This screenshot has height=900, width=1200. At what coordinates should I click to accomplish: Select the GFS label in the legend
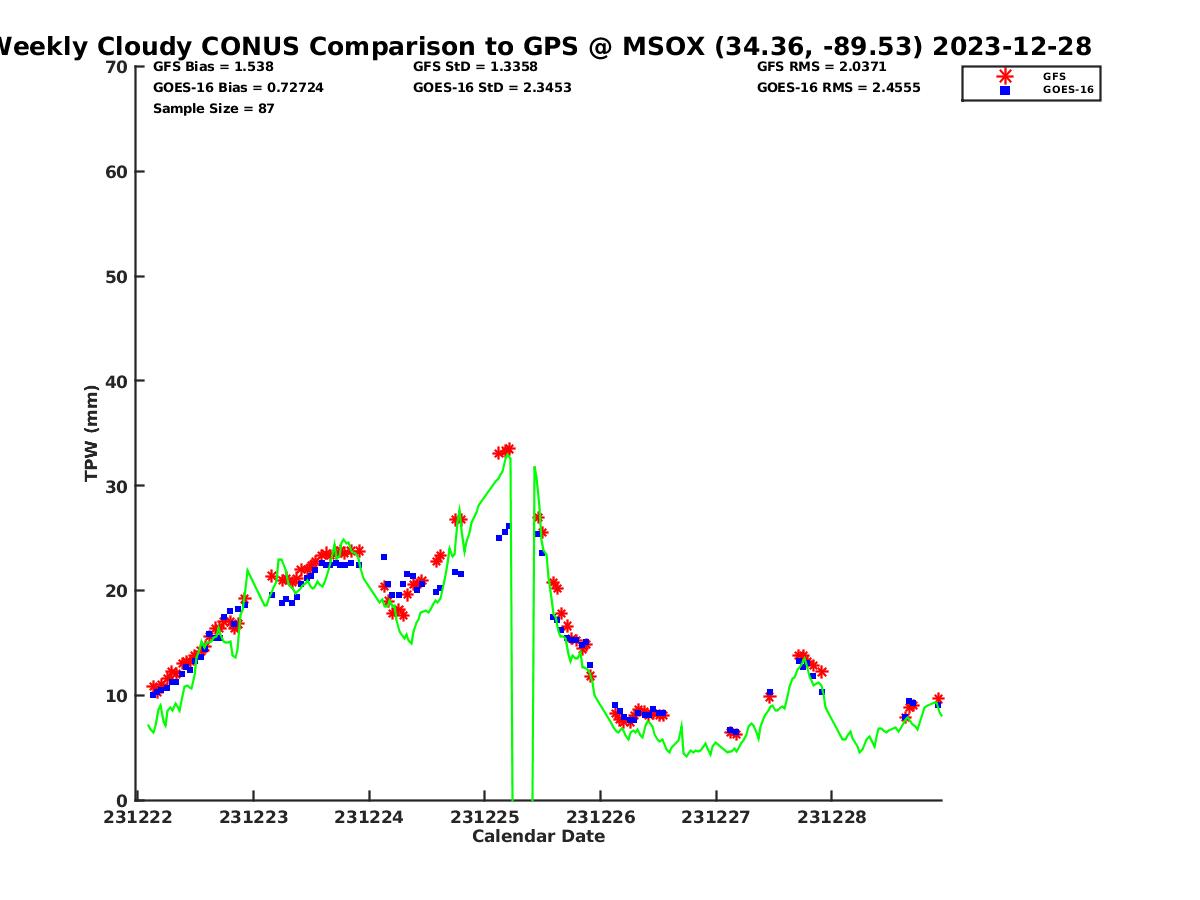pos(1053,76)
